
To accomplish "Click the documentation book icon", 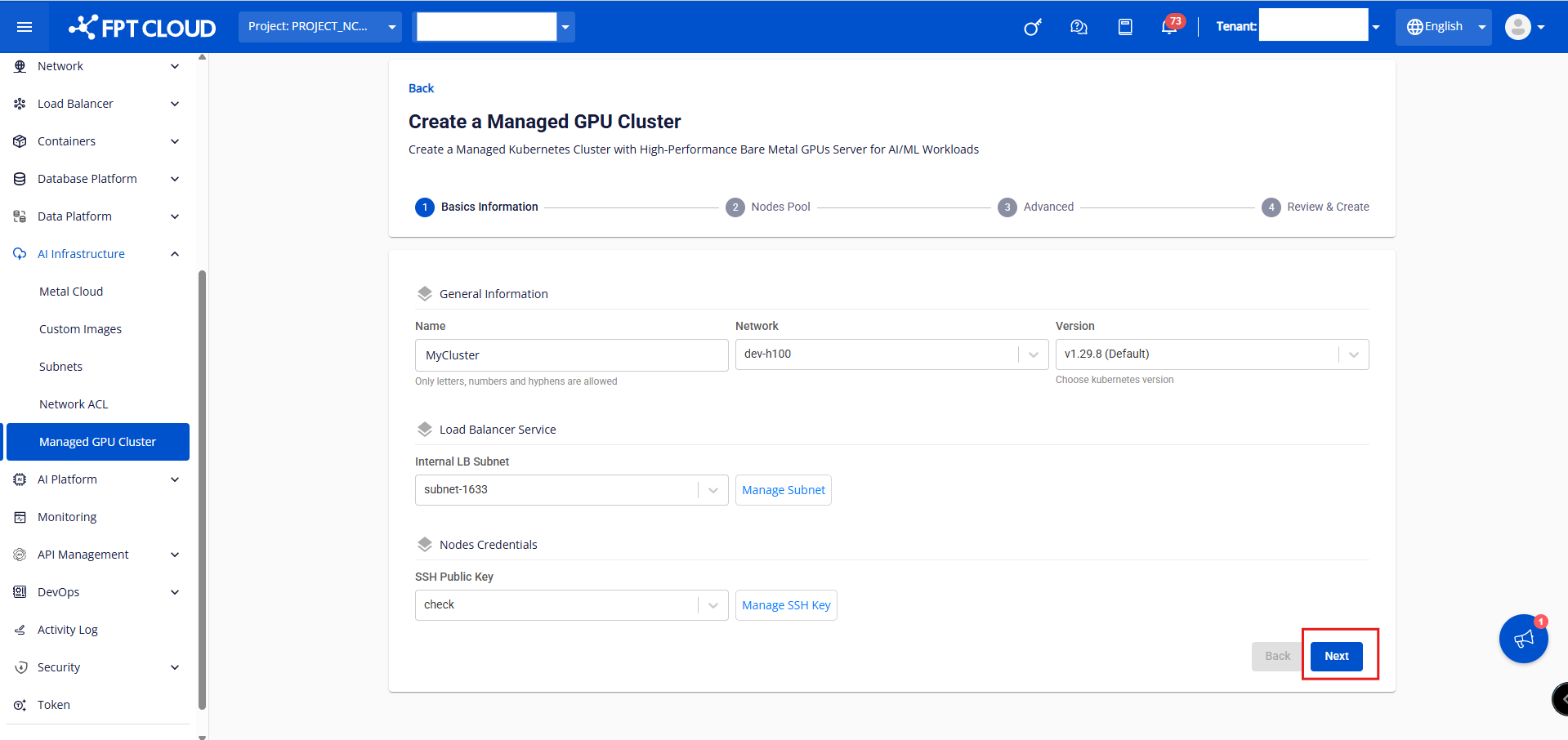I will 1125,27.
